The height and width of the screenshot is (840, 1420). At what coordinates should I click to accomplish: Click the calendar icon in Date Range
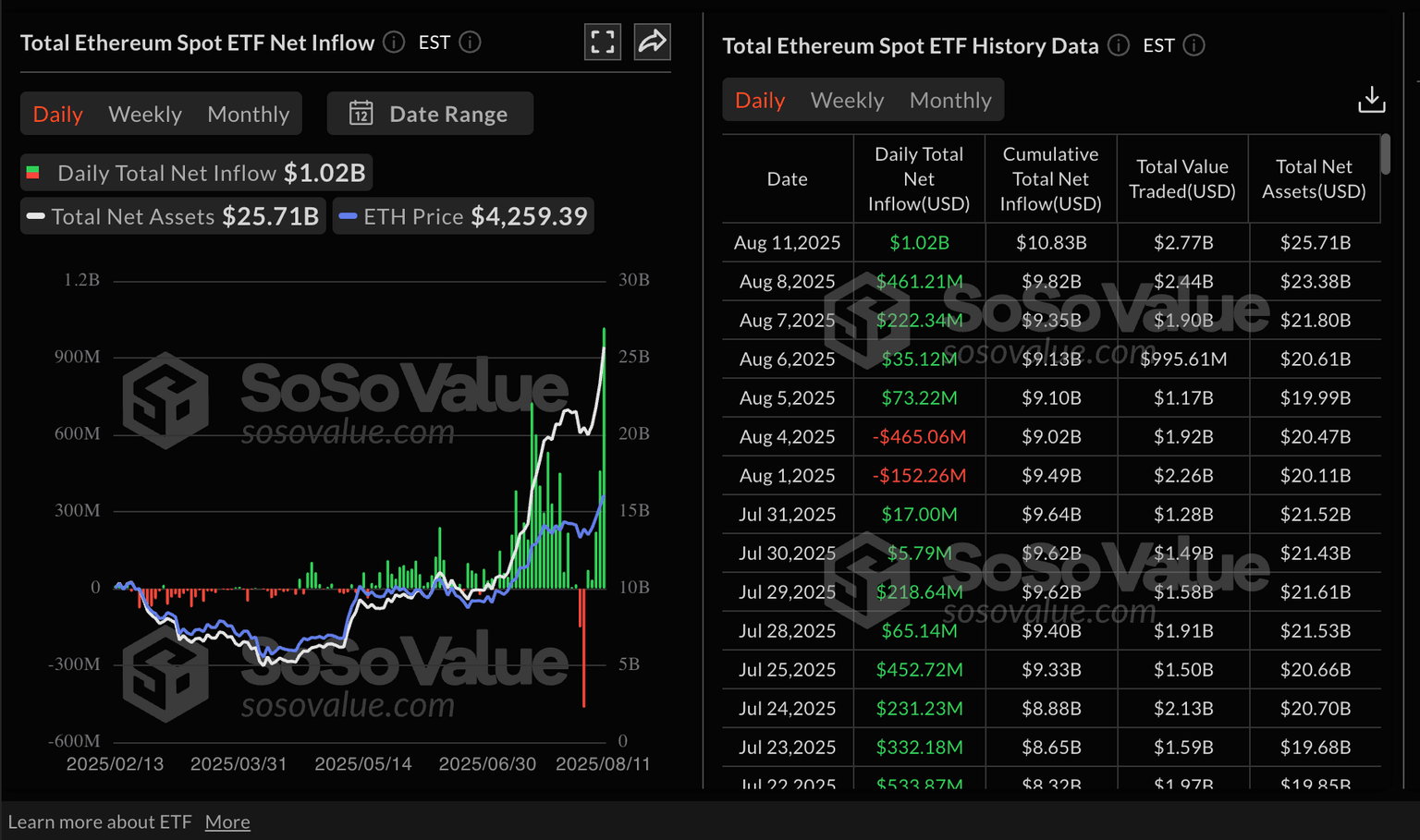tap(361, 114)
